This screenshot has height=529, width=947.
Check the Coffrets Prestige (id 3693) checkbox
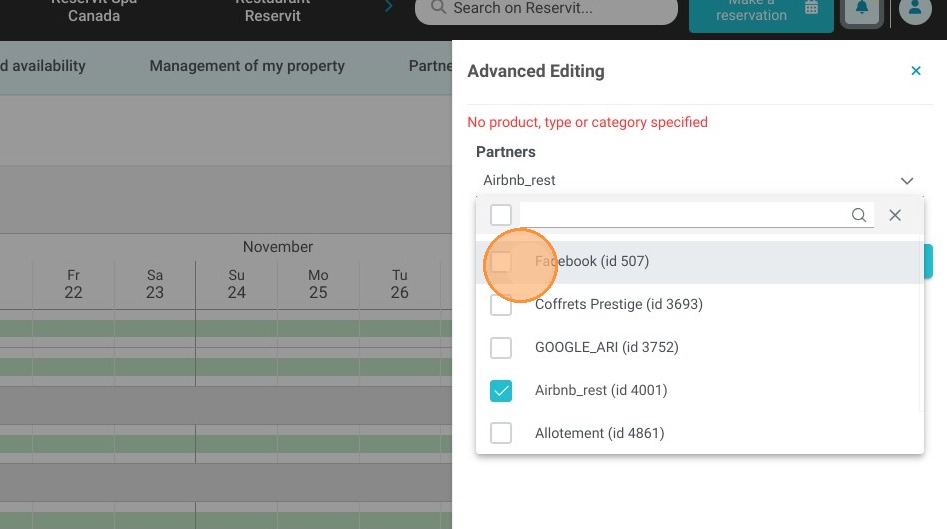click(x=501, y=304)
